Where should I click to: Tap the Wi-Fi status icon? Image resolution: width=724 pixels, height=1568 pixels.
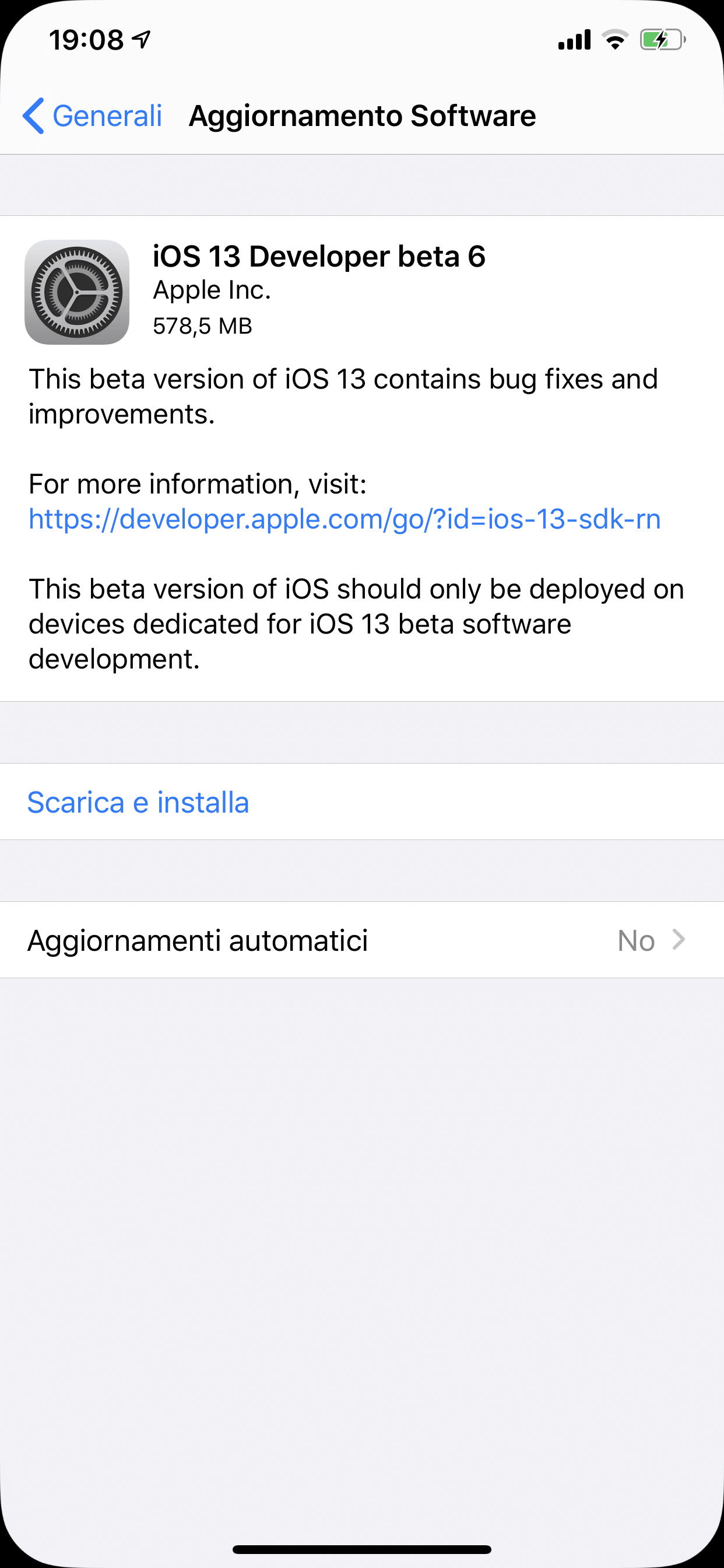coord(615,40)
